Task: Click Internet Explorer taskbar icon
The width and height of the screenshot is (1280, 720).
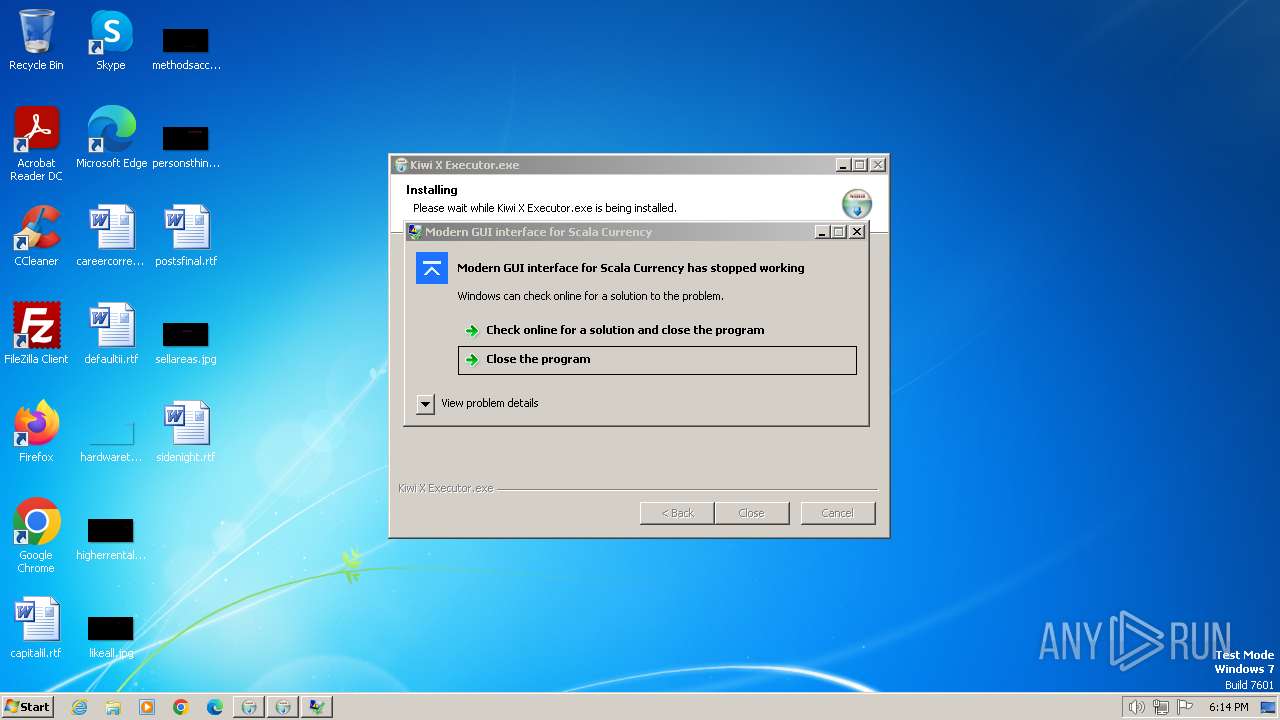Action: point(79,707)
